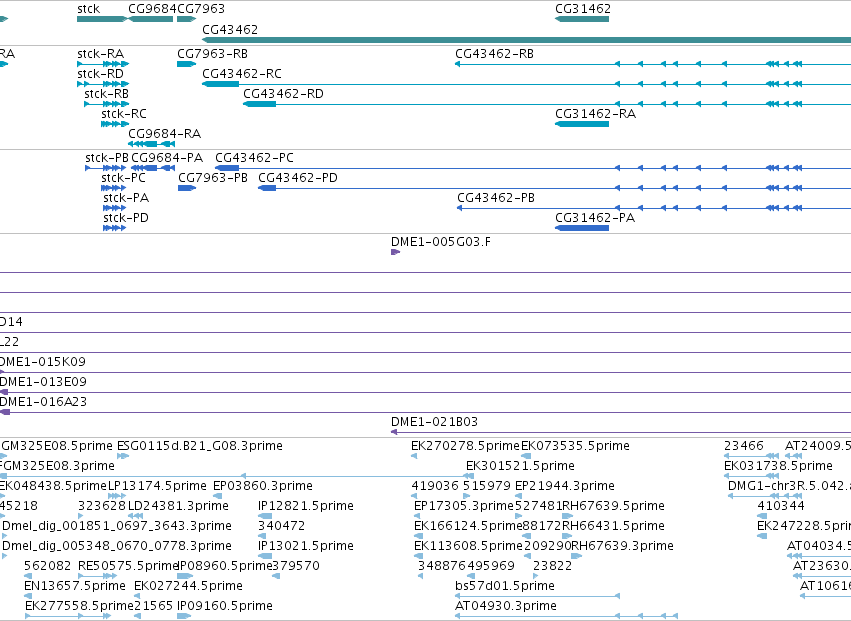Click the CG43462 gene span label
851x621 pixels.
[230, 29]
